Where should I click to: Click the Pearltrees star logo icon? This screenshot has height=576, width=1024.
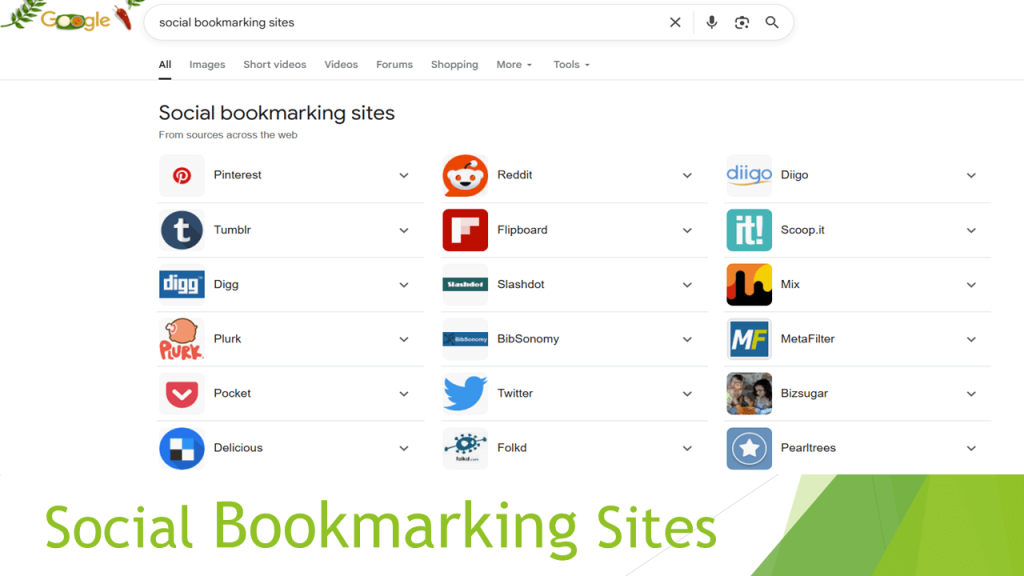click(x=749, y=448)
